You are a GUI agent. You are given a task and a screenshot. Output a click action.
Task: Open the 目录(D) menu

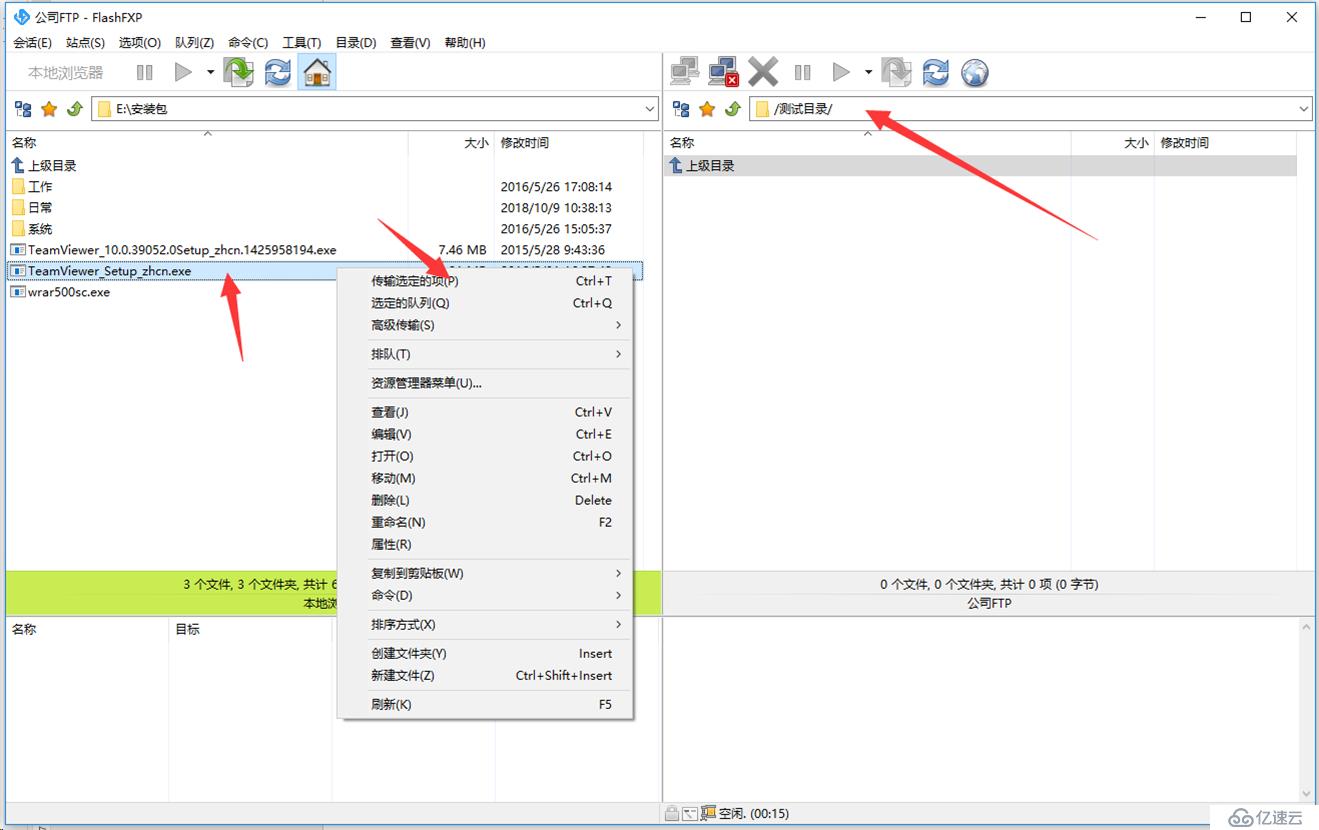click(x=355, y=42)
